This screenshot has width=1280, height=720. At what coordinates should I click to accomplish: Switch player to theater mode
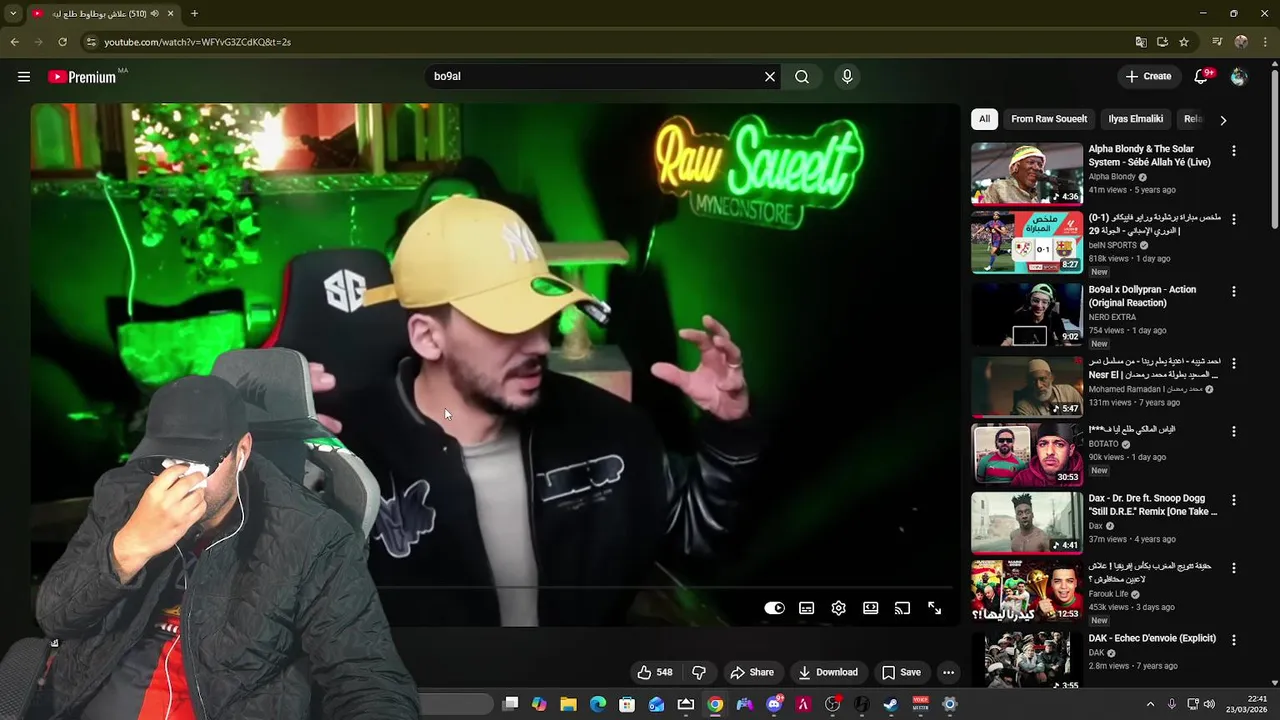pyautogui.click(x=871, y=608)
